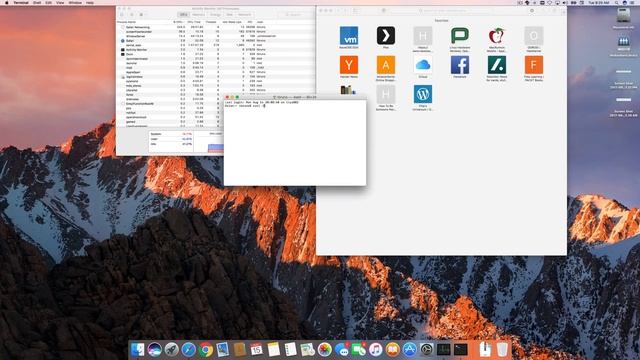Open the VMware favorite in Safari
The width and height of the screenshot is (640, 360).
[349, 36]
